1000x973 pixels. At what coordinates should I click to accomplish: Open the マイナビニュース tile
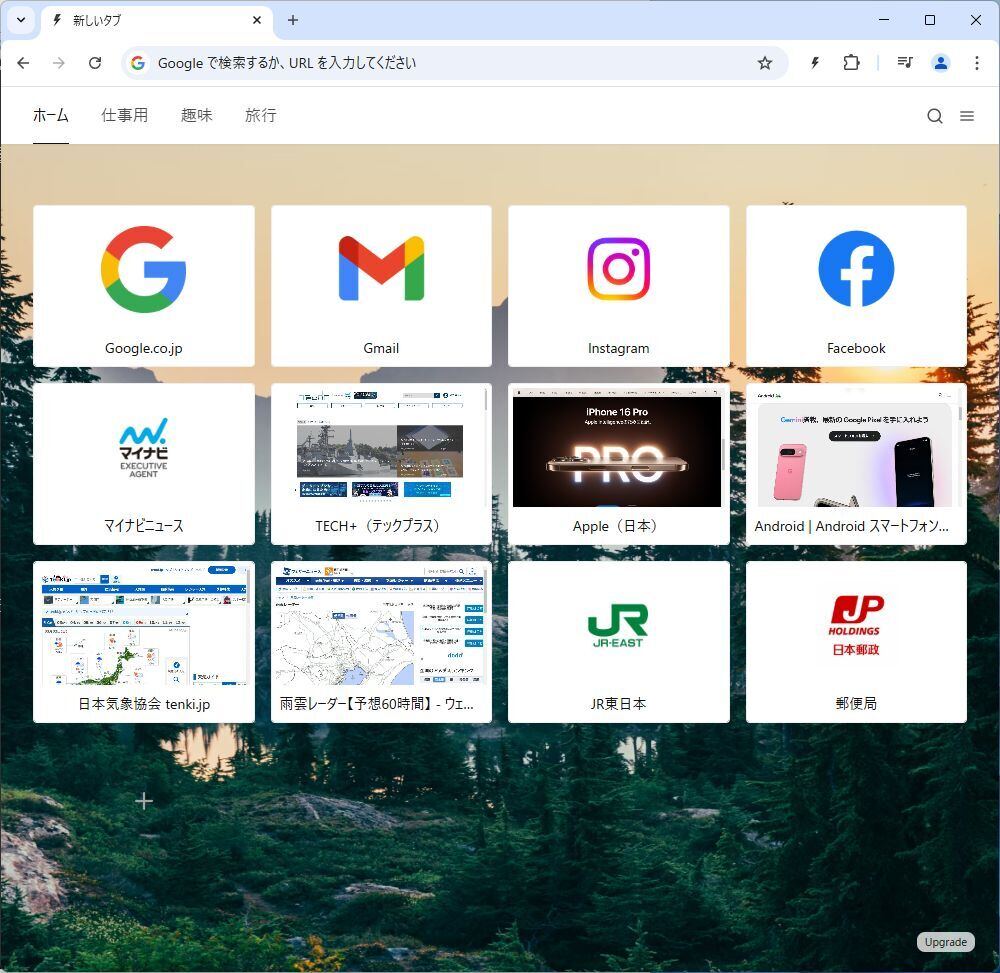click(143, 464)
